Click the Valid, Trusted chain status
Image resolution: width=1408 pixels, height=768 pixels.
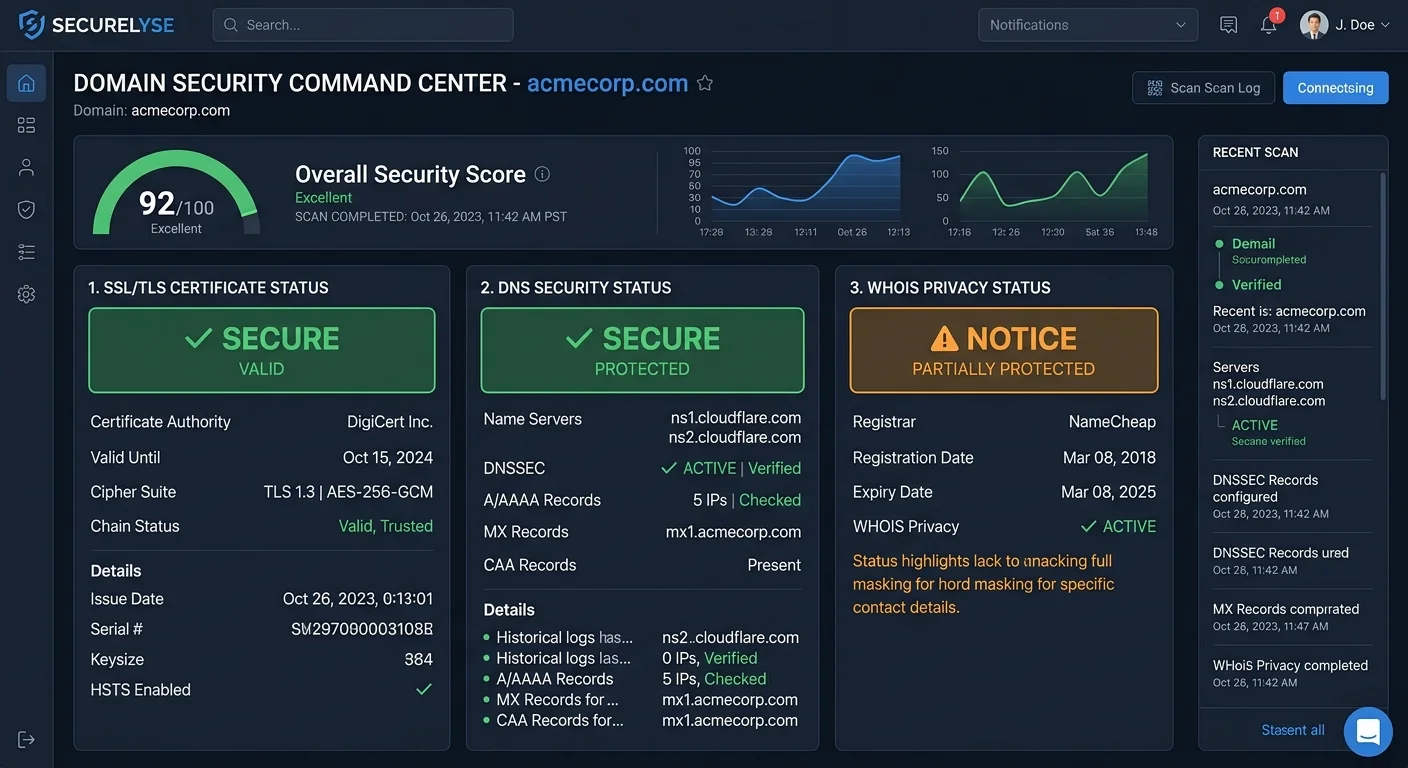(386, 526)
